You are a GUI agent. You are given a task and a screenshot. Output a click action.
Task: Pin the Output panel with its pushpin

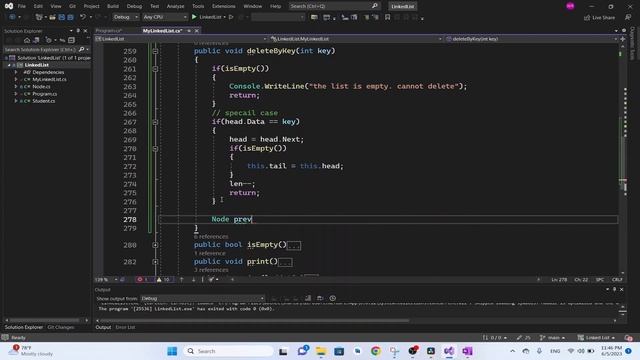614,289
